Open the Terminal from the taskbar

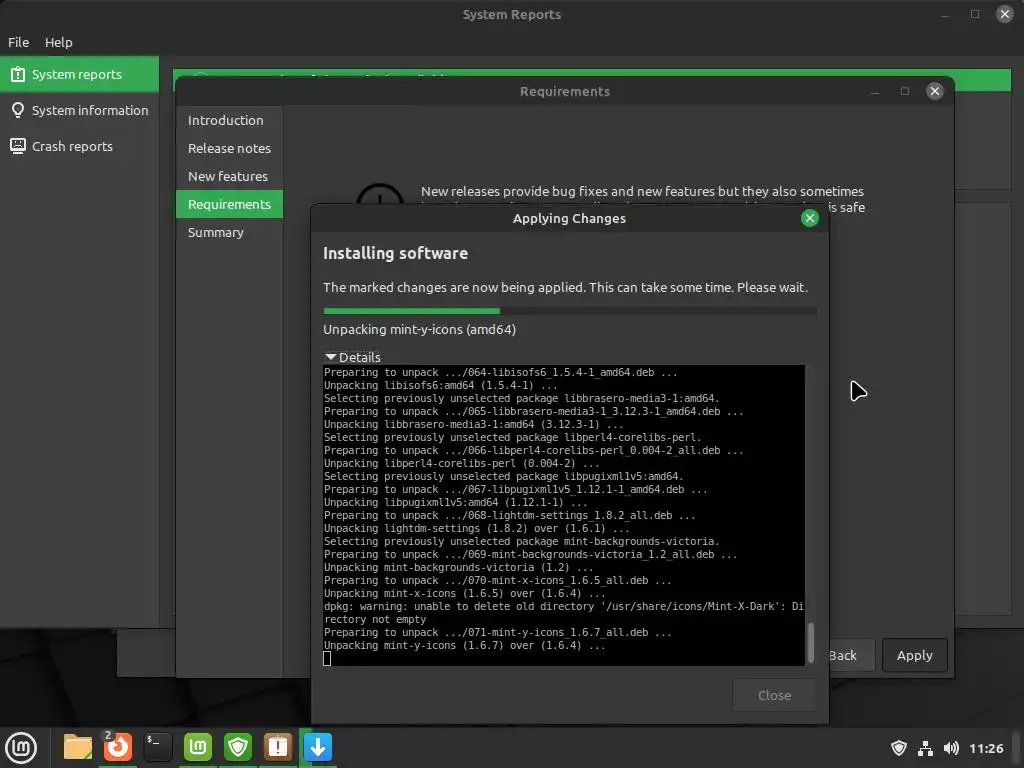(x=157, y=747)
